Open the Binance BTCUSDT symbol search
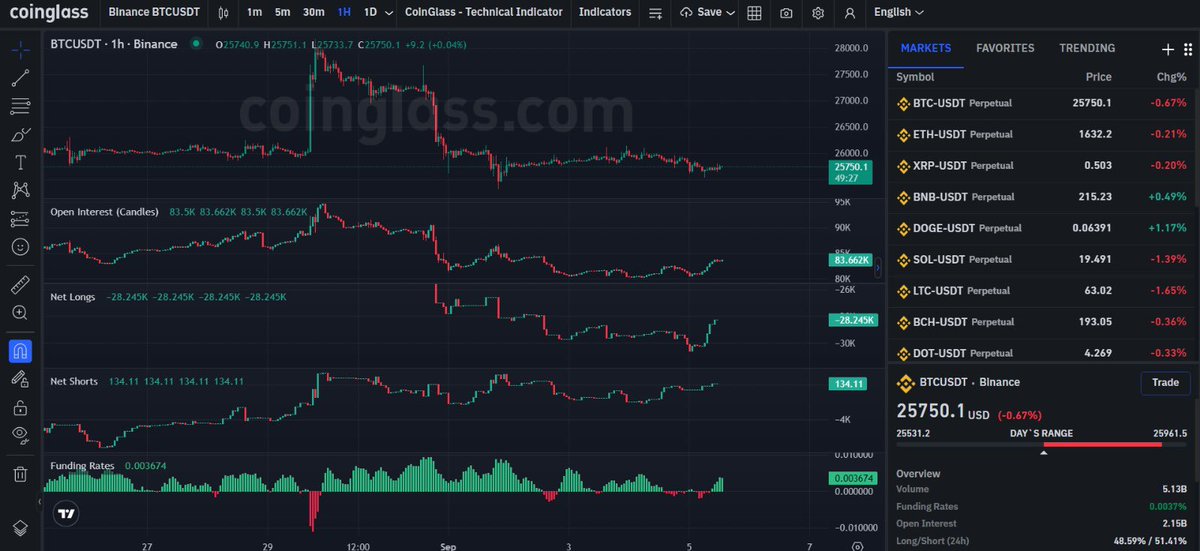The image size is (1200, 551). tap(155, 13)
